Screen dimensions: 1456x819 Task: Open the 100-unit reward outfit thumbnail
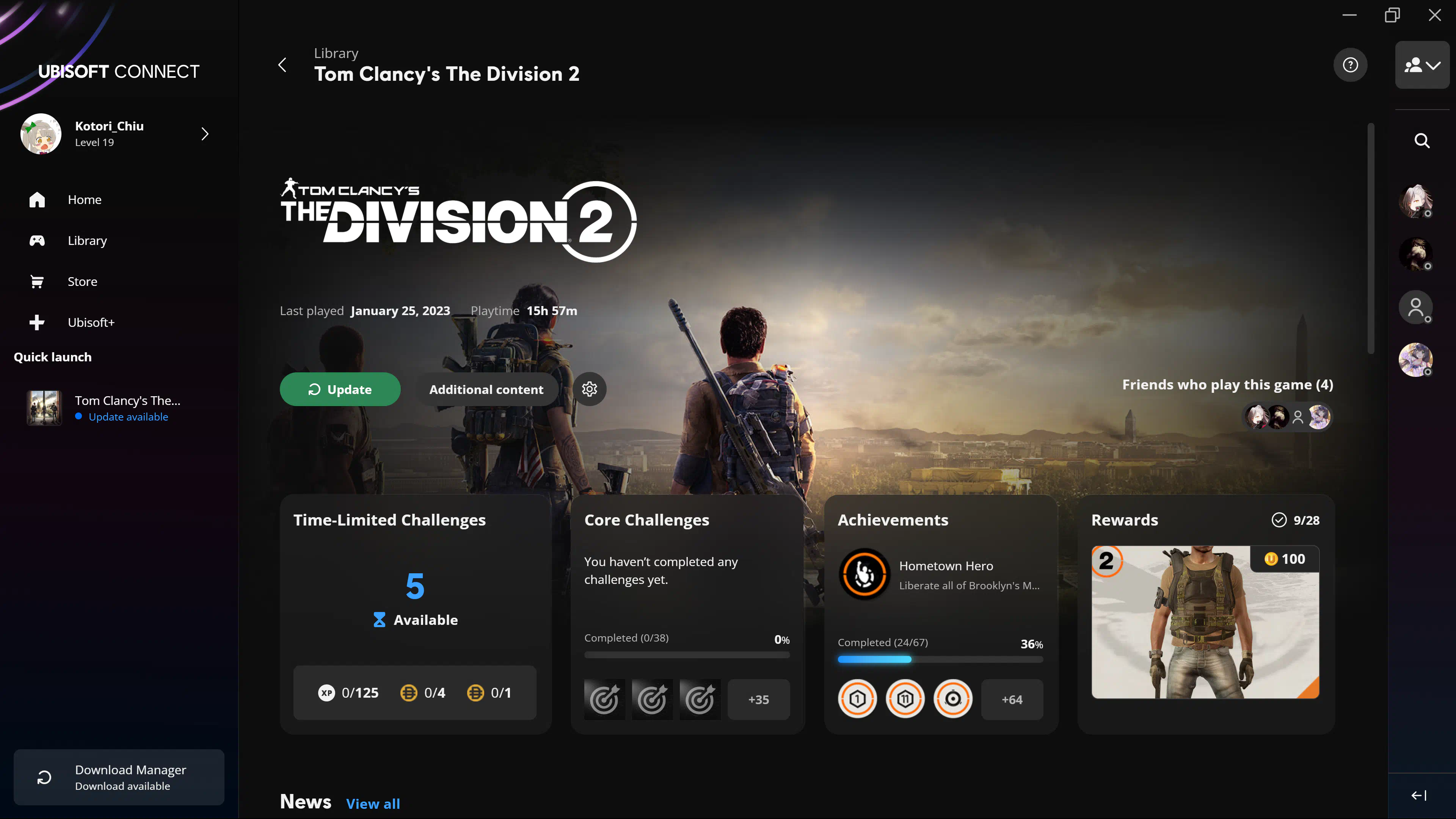1205,622
